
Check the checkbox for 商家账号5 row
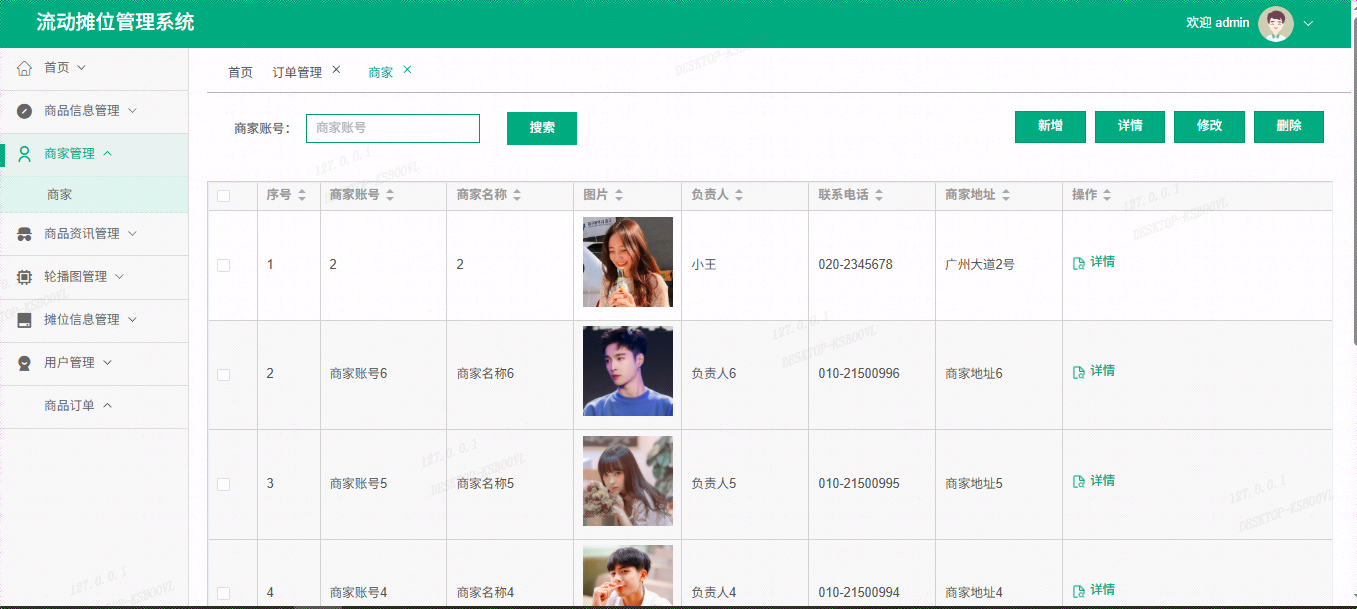pos(224,484)
